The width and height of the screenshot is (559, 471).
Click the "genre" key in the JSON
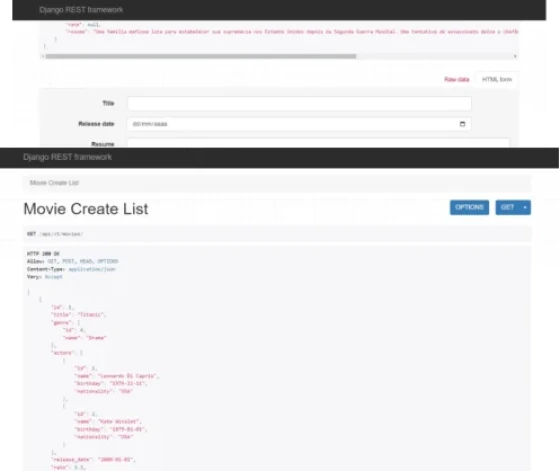[61, 323]
